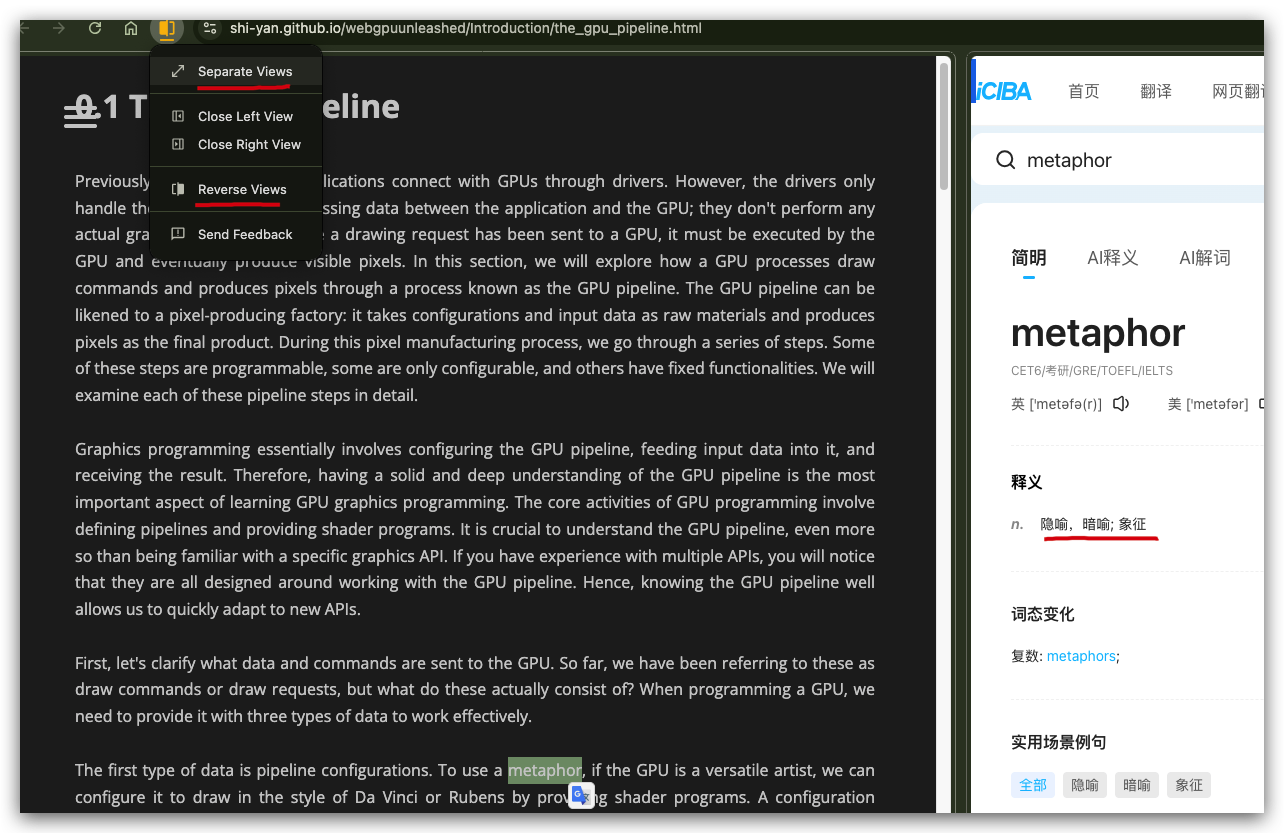Click the browser reload button

[95, 28]
